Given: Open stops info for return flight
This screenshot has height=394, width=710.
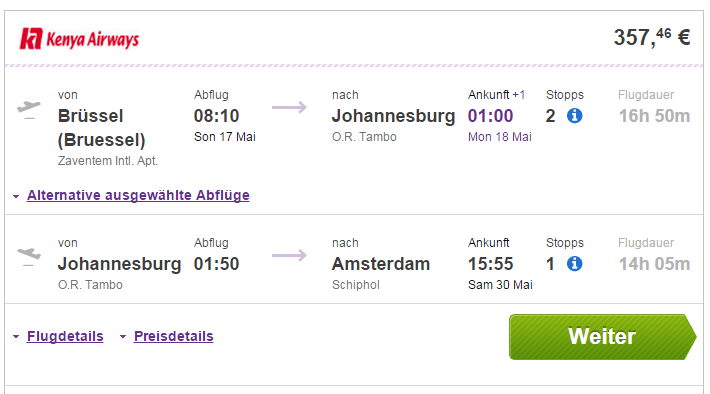Looking at the screenshot, I should (575, 264).
